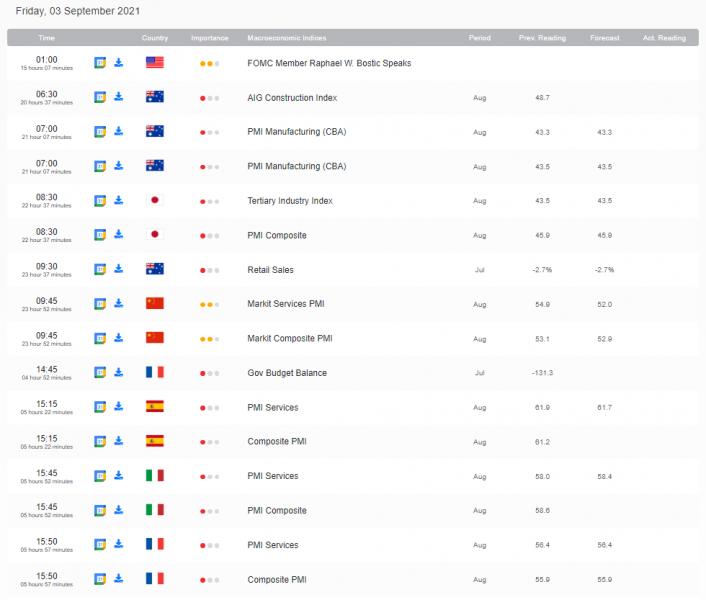The image size is (706, 600).
Task: Click the Jul period in Retail Sales row
Action: point(480,270)
